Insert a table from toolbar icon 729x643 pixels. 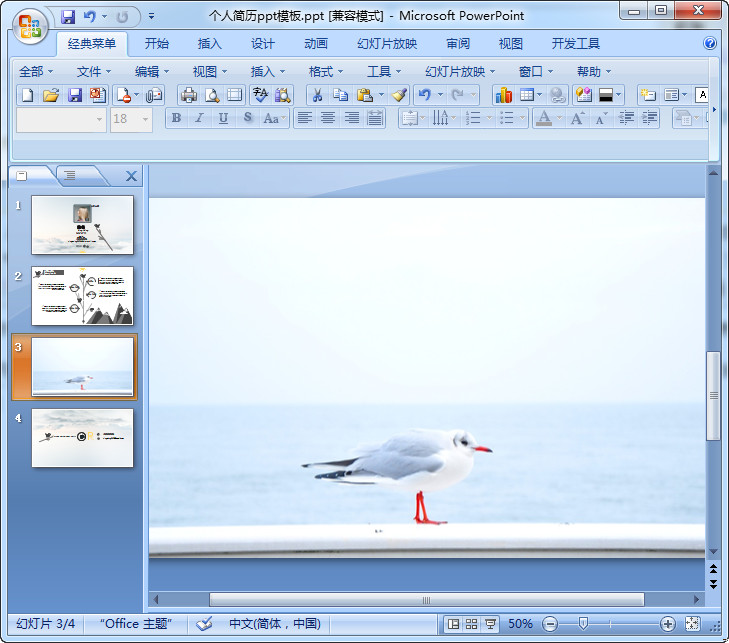pos(527,95)
